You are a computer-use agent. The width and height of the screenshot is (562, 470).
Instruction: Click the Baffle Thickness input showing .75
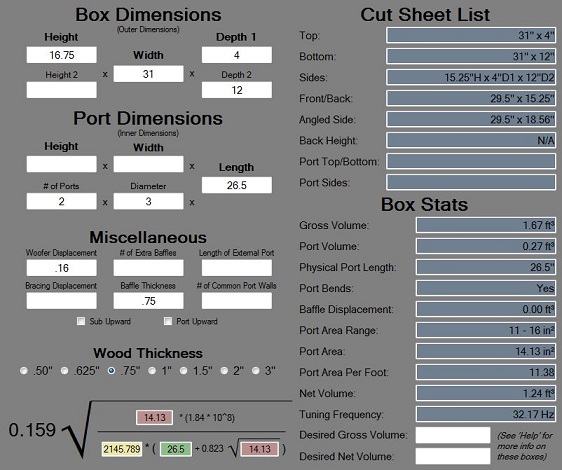(148, 301)
